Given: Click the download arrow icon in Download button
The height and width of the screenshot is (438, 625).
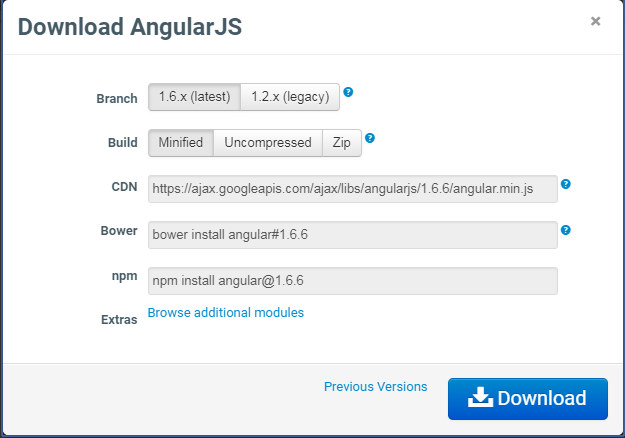Looking at the screenshot, I should coord(480,397).
